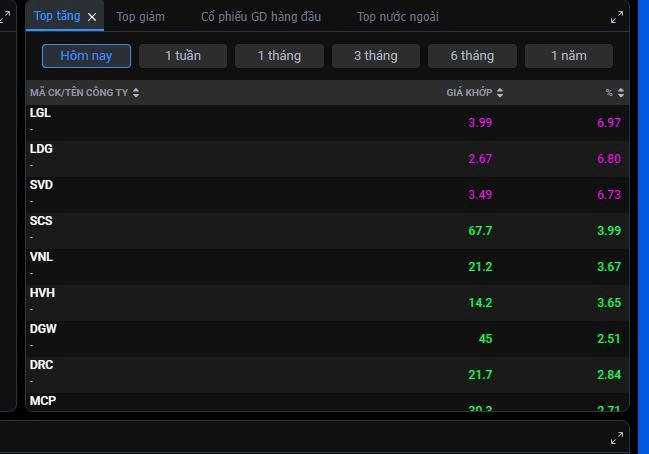Click DRC price 21.7
The image size is (649, 454).
point(480,375)
